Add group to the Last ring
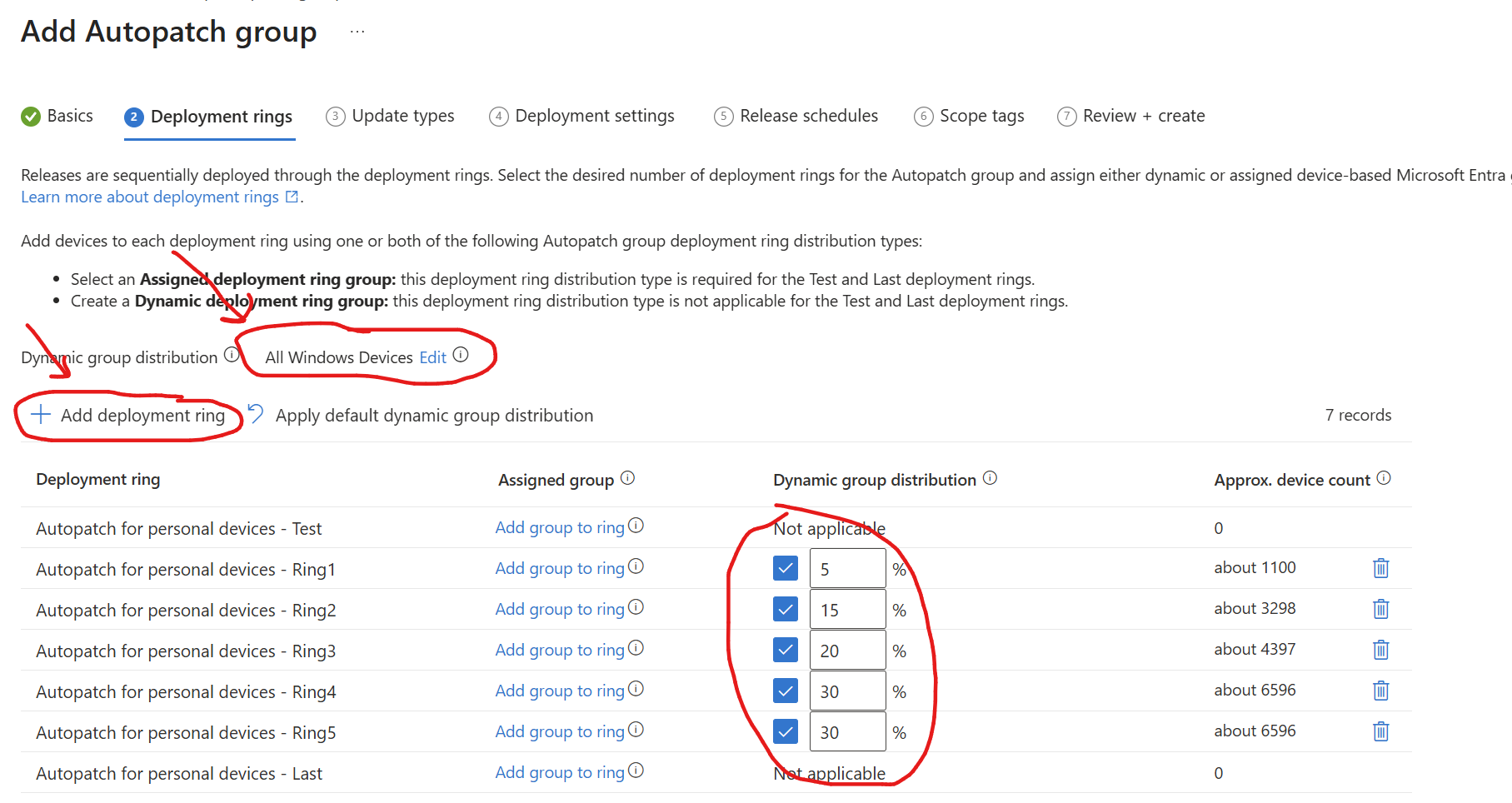Image resolution: width=1512 pixels, height=803 pixels. coord(560,772)
